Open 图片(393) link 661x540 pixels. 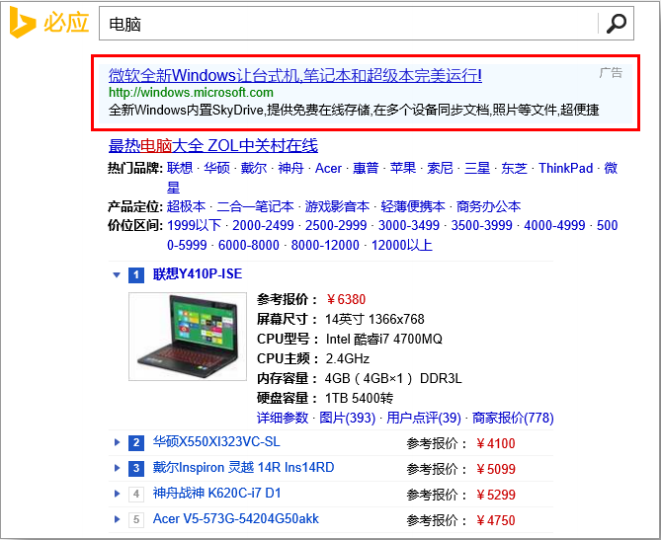pyautogui.click(x=347, y=418)
